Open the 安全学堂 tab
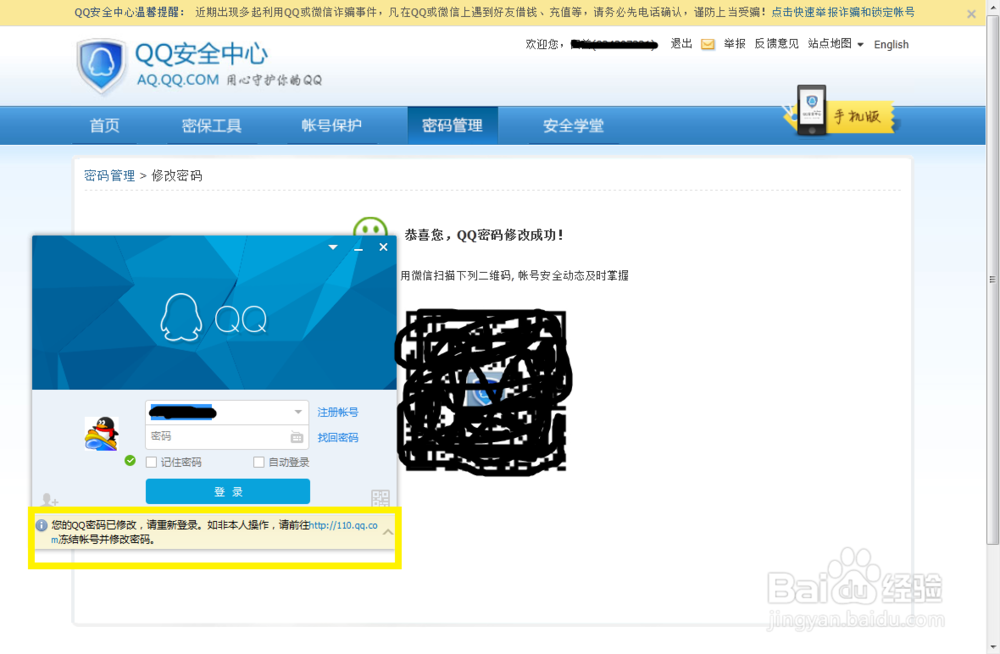The width and height of the screenshot is (1000, 654). click(573, 126)
